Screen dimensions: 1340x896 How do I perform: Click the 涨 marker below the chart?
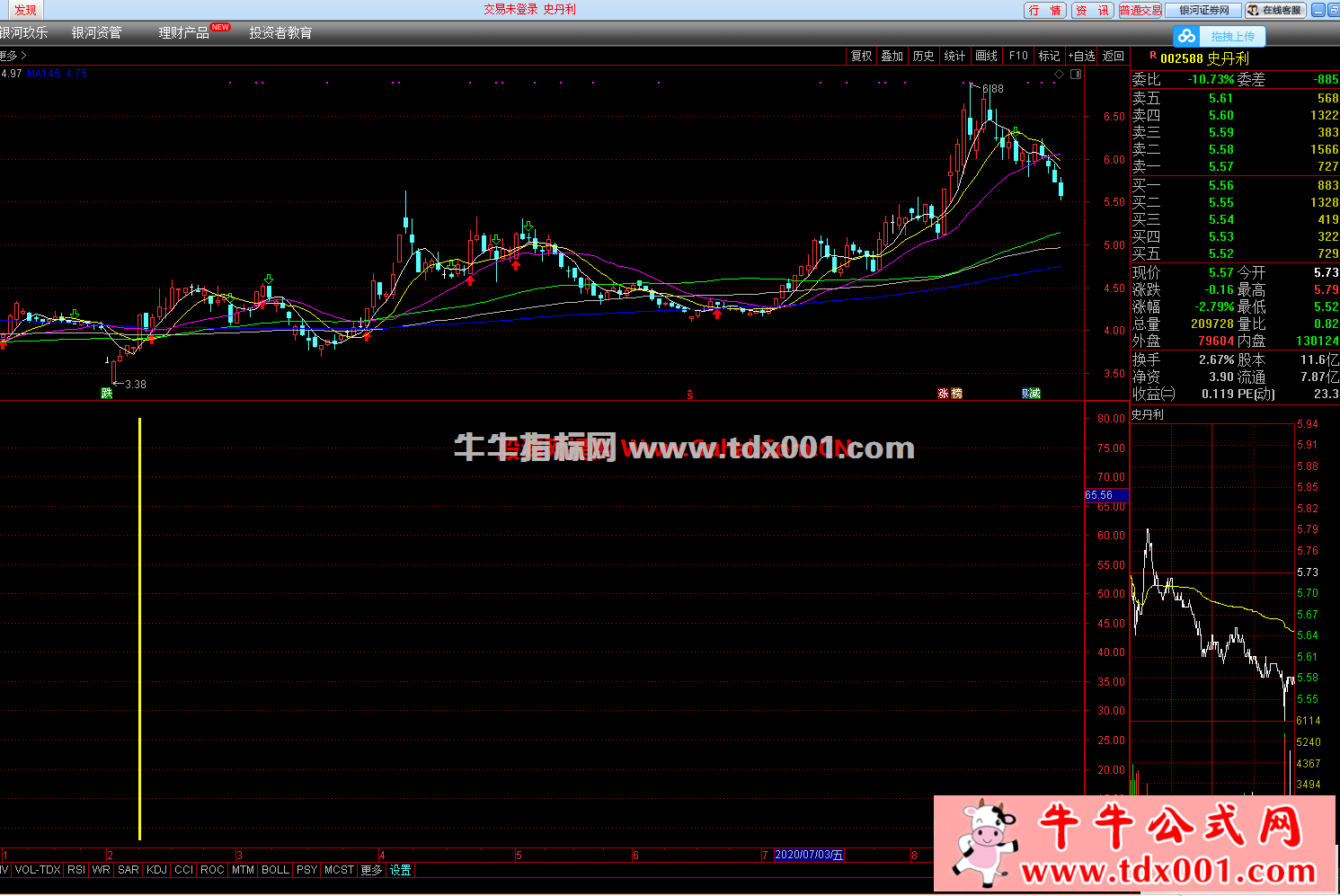pos(943,394)
